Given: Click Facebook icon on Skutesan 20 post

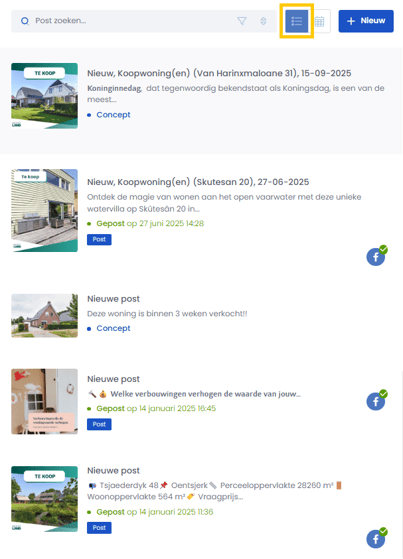Looking at the screenshot, I should (376, 256).
